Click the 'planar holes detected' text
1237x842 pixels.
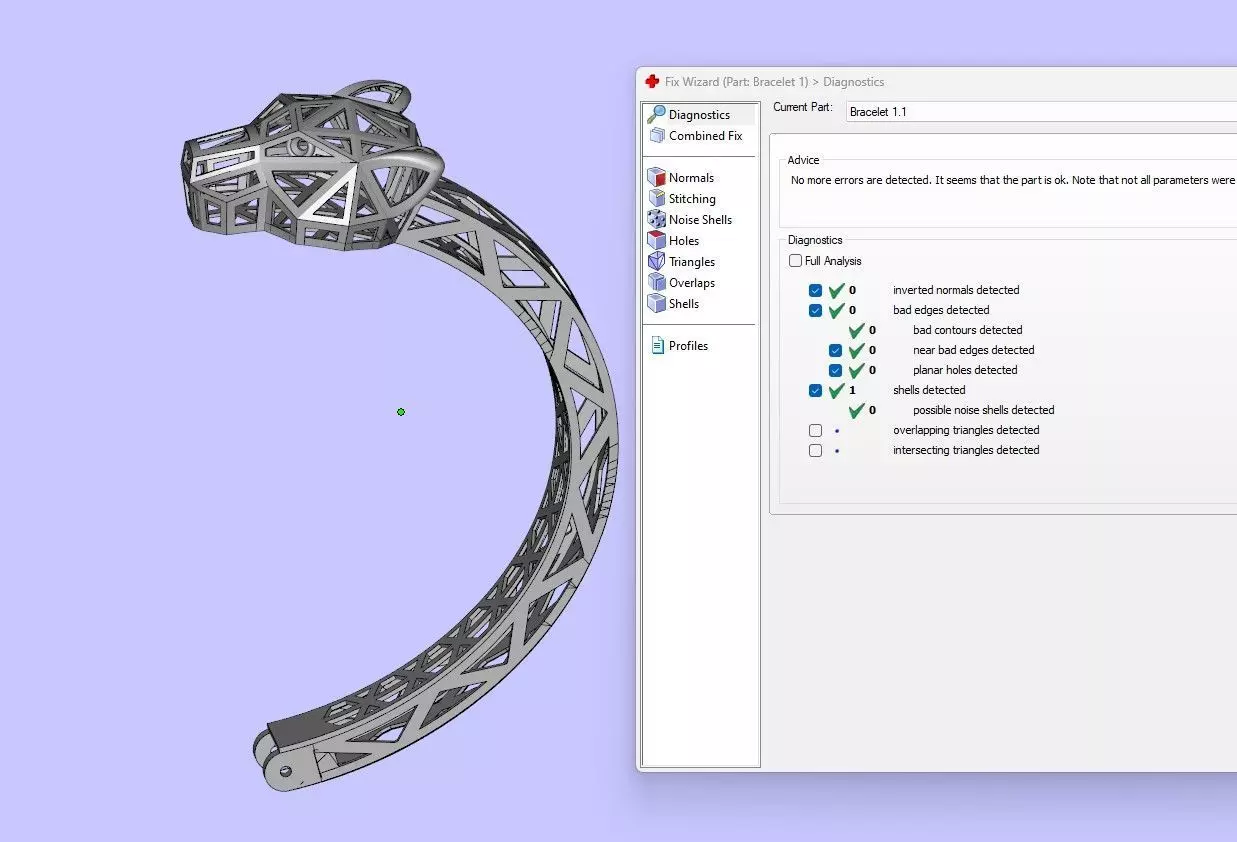tap(965, 370)
